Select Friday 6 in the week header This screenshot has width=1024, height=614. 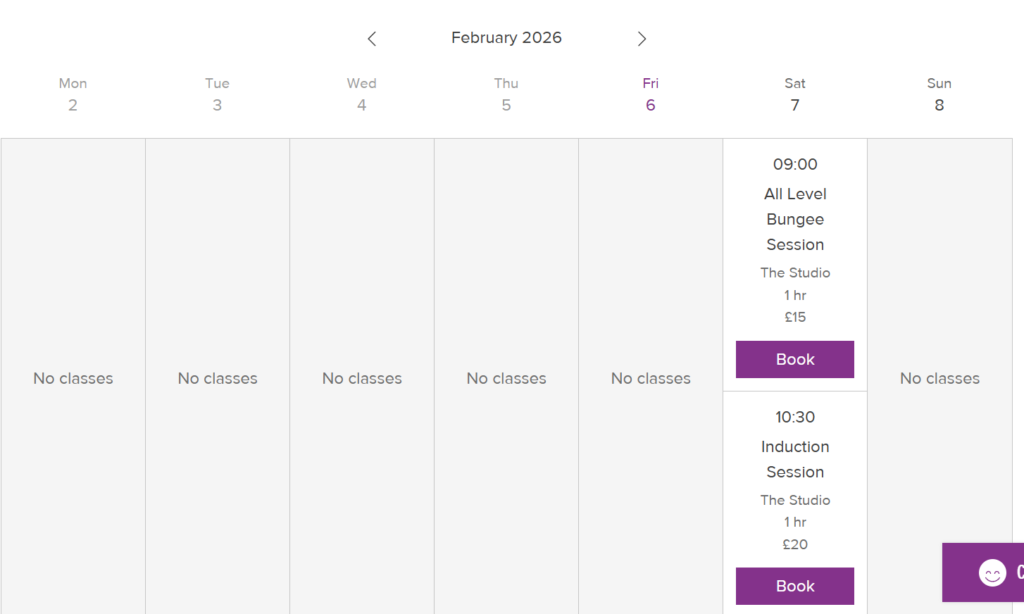pos(651,95)
